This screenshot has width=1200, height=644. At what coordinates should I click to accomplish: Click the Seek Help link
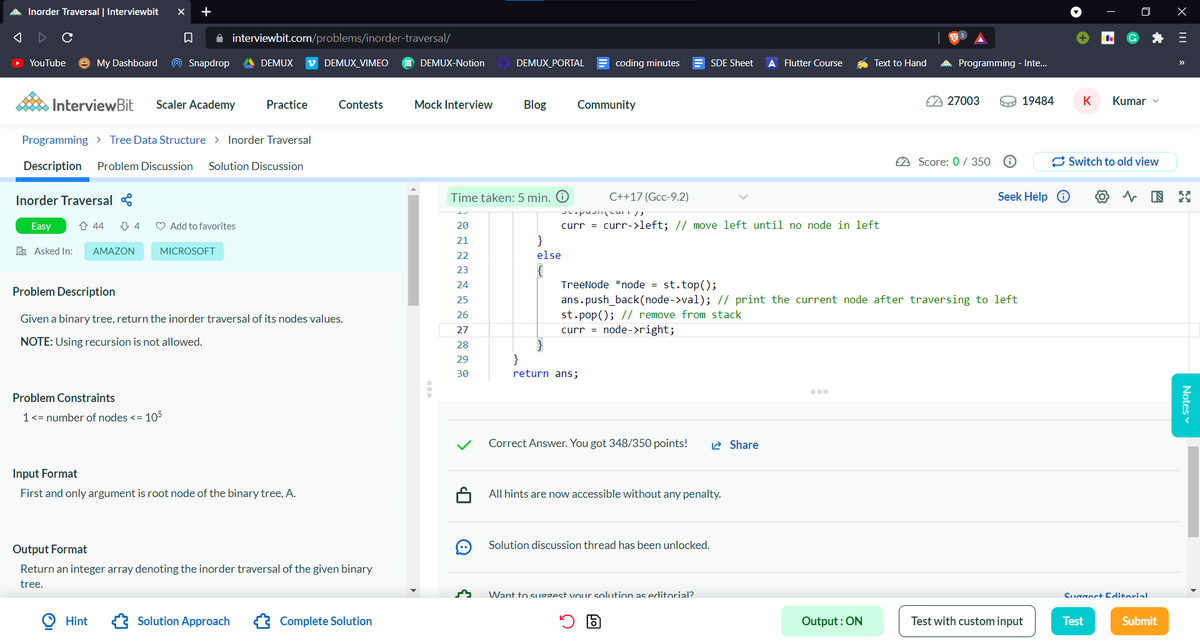[1023, 197]
